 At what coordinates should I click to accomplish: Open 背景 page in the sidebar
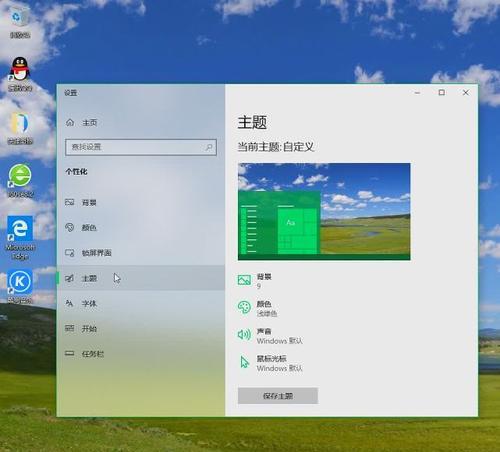pos(141,202)
